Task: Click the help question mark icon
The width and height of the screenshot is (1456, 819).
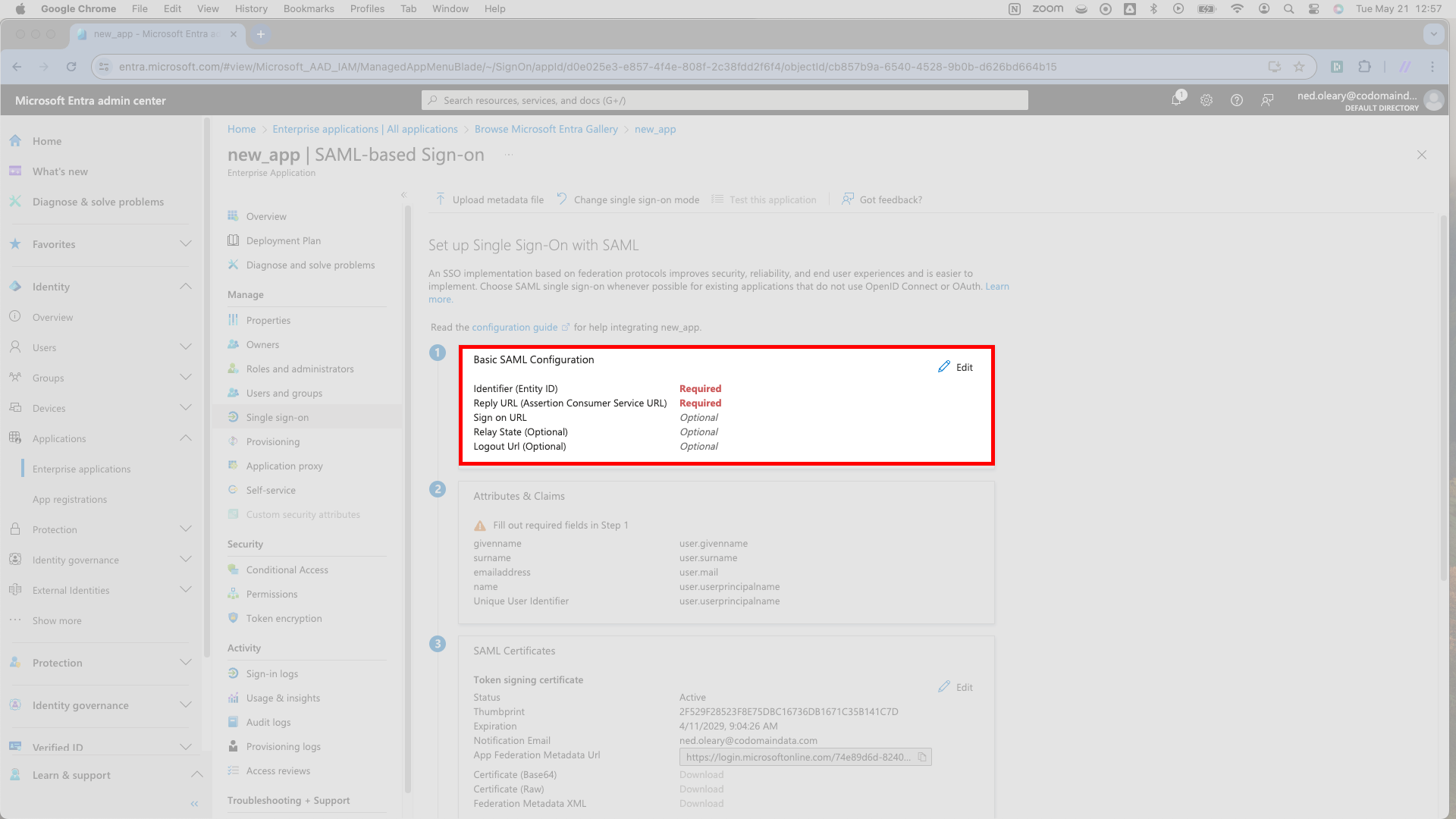Action: click(x=1237, y=100)
